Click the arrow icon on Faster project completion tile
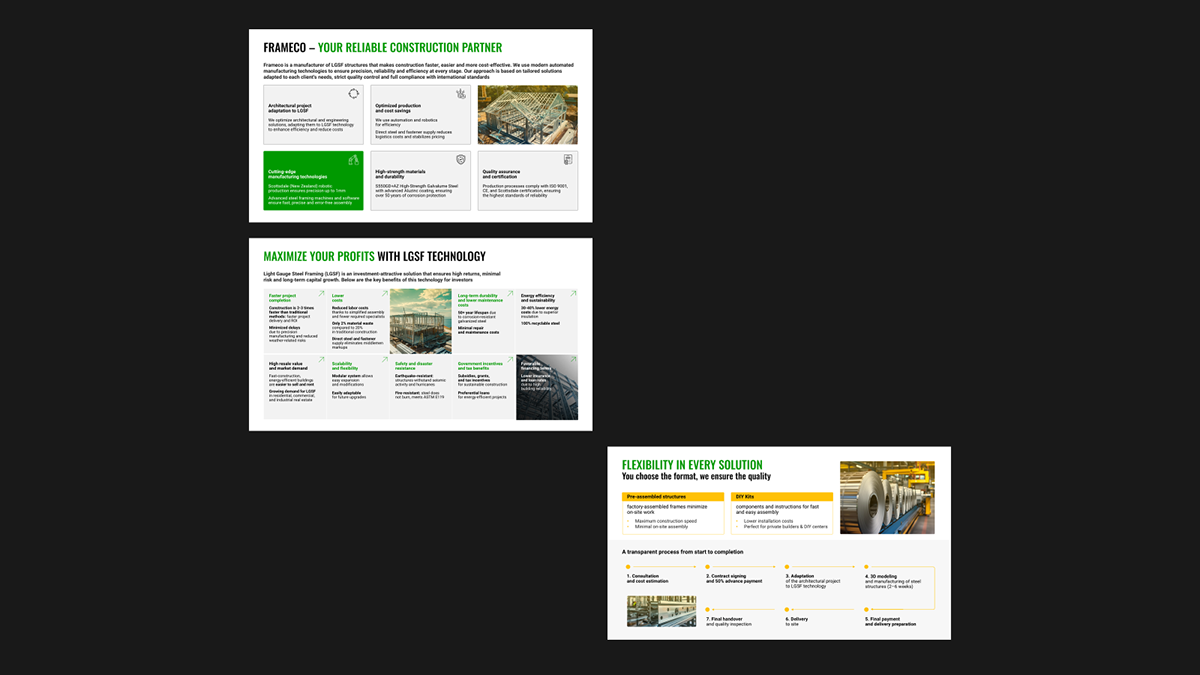 (321, 295)
